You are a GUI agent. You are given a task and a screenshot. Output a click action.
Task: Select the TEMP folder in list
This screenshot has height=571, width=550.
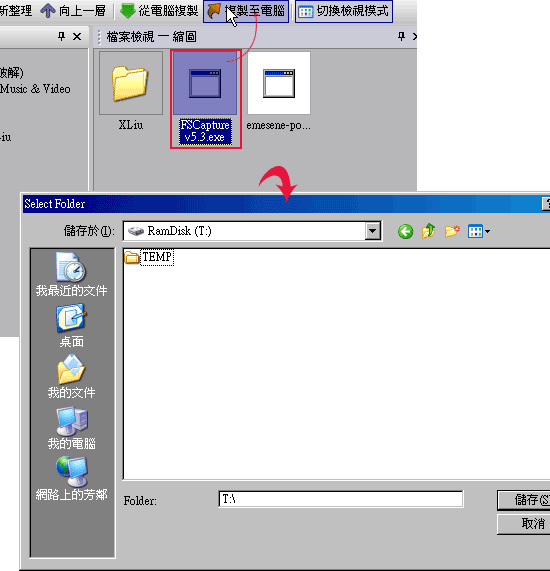pos(149,257)
